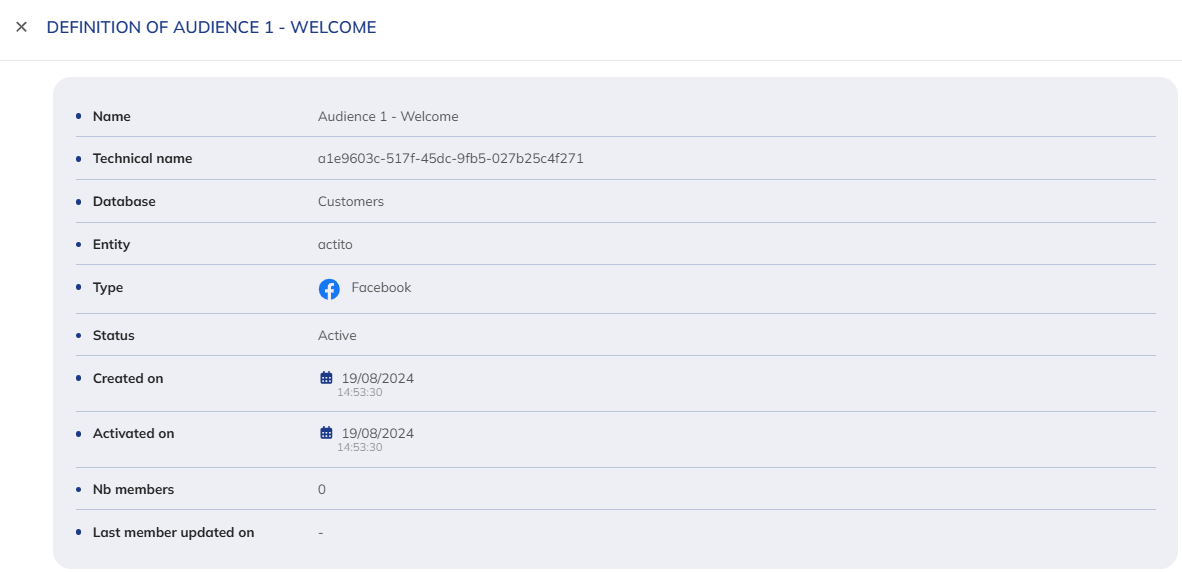Click the 'Audience 1 - Welcome' name value
This screenshot has width=1182, height=572.
tap(388, 117)
